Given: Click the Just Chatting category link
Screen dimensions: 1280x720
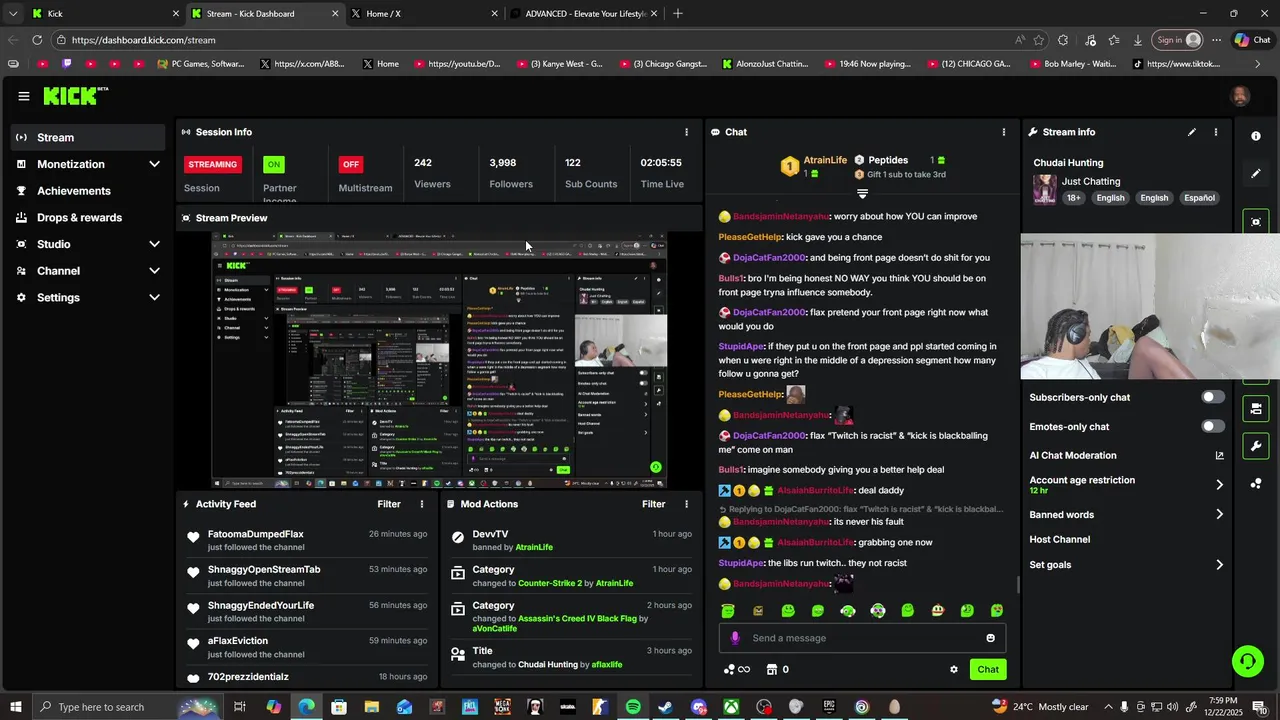Looking at the screenshot, I should pos(1091,181).
